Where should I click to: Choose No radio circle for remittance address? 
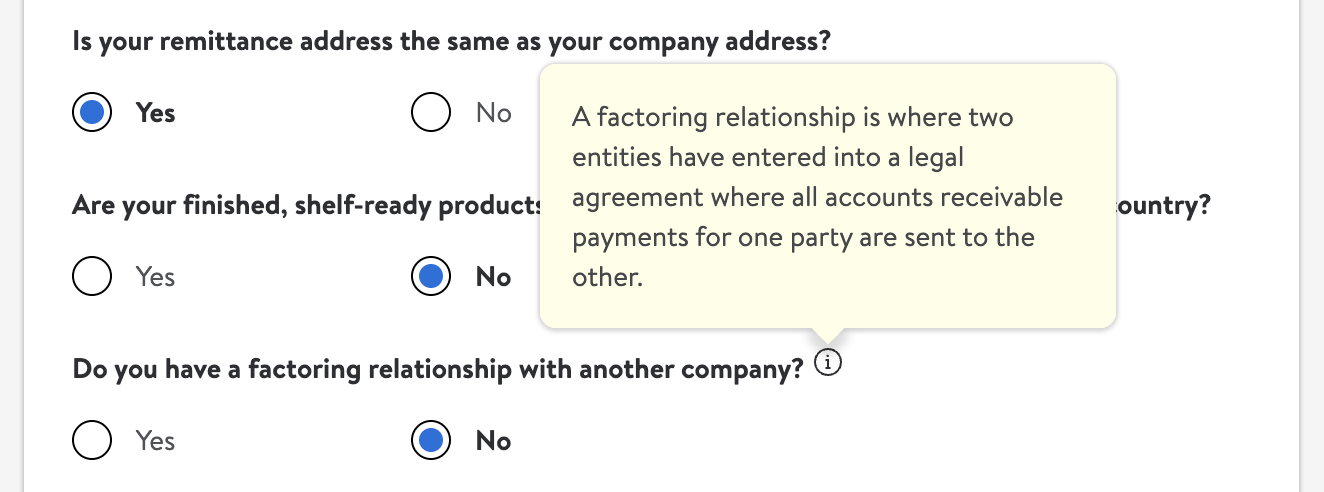(431, 113)
